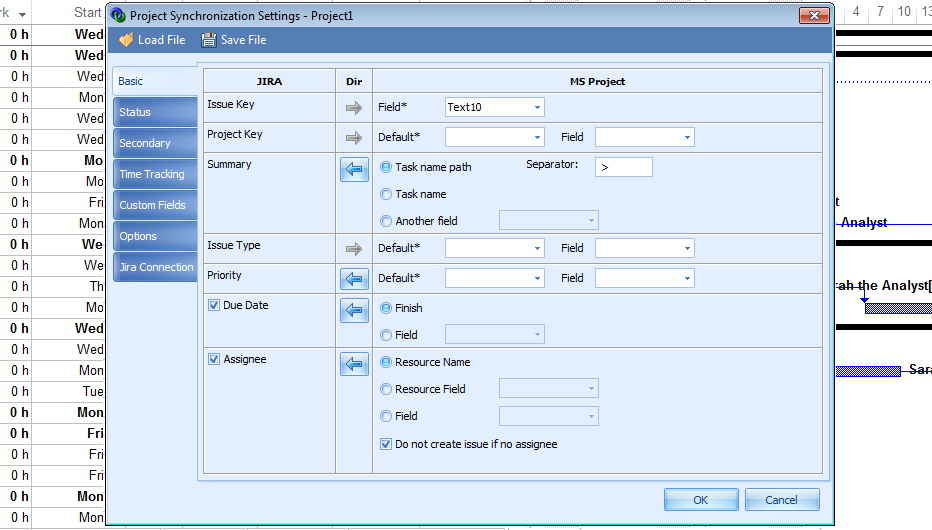Click the Issue Key direction arrow
The image size is (932, 530).
pos(354,107)
